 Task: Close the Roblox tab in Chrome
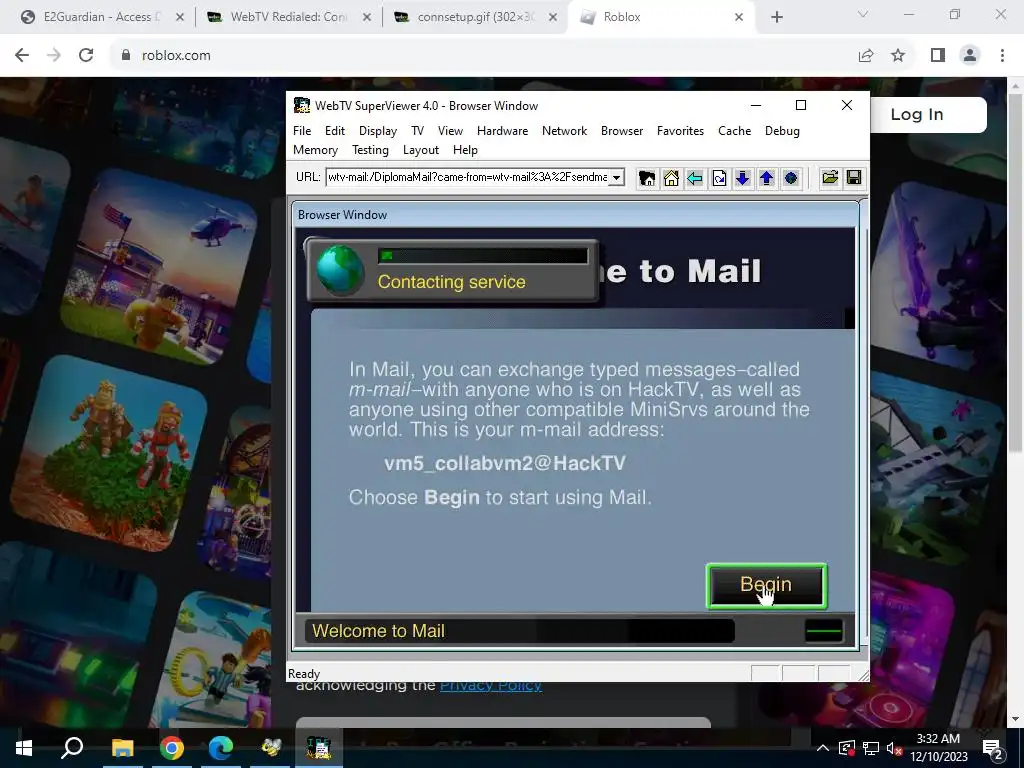click(x=739, y=17)
